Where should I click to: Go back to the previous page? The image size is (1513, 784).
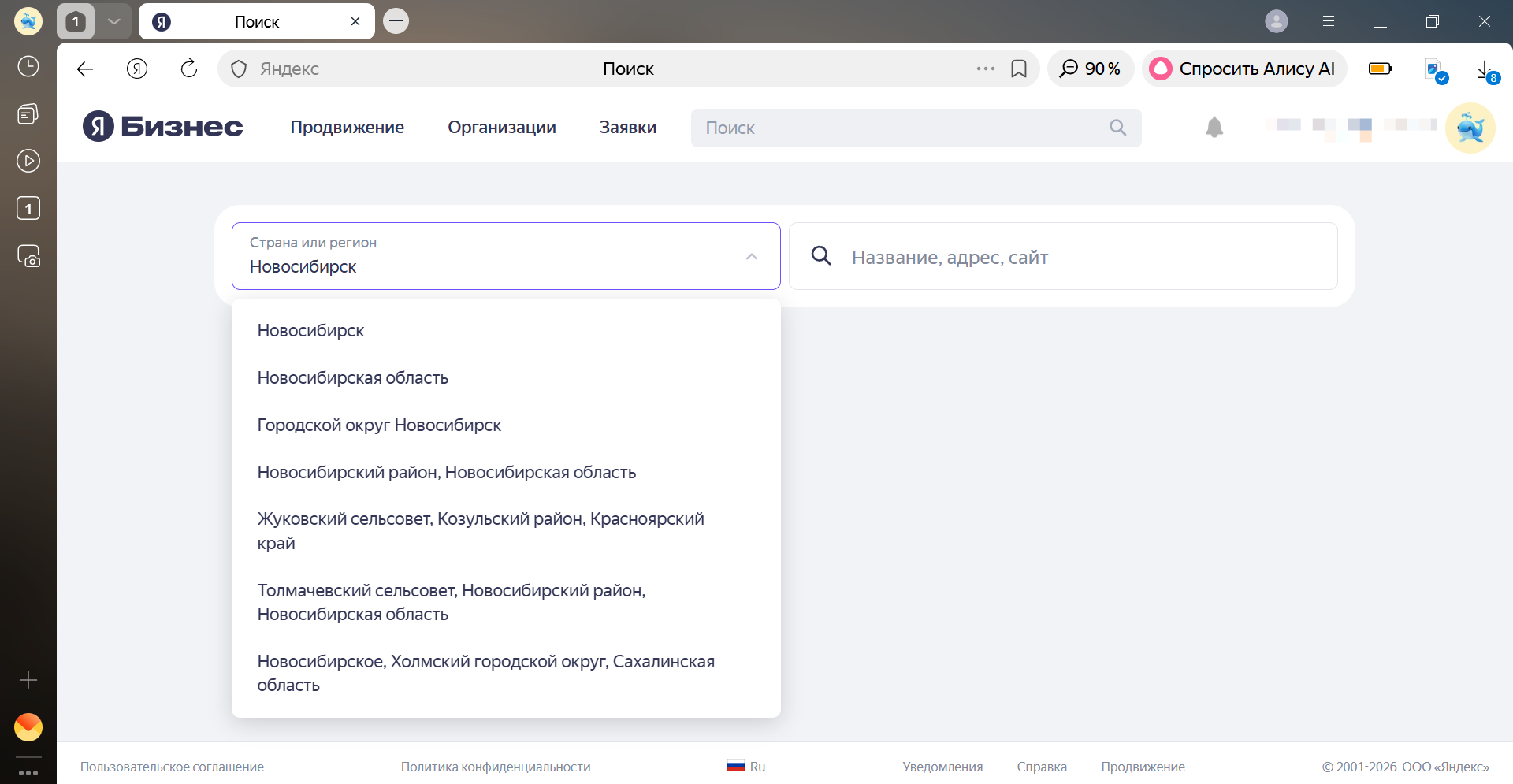pos(85,69)
